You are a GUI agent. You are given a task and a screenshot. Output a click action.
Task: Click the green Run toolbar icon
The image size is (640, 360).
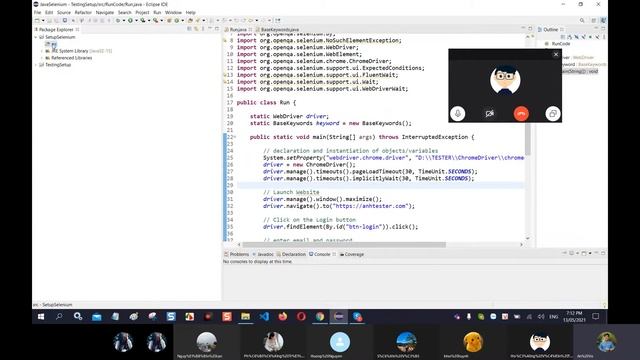(x=130, y=20)
